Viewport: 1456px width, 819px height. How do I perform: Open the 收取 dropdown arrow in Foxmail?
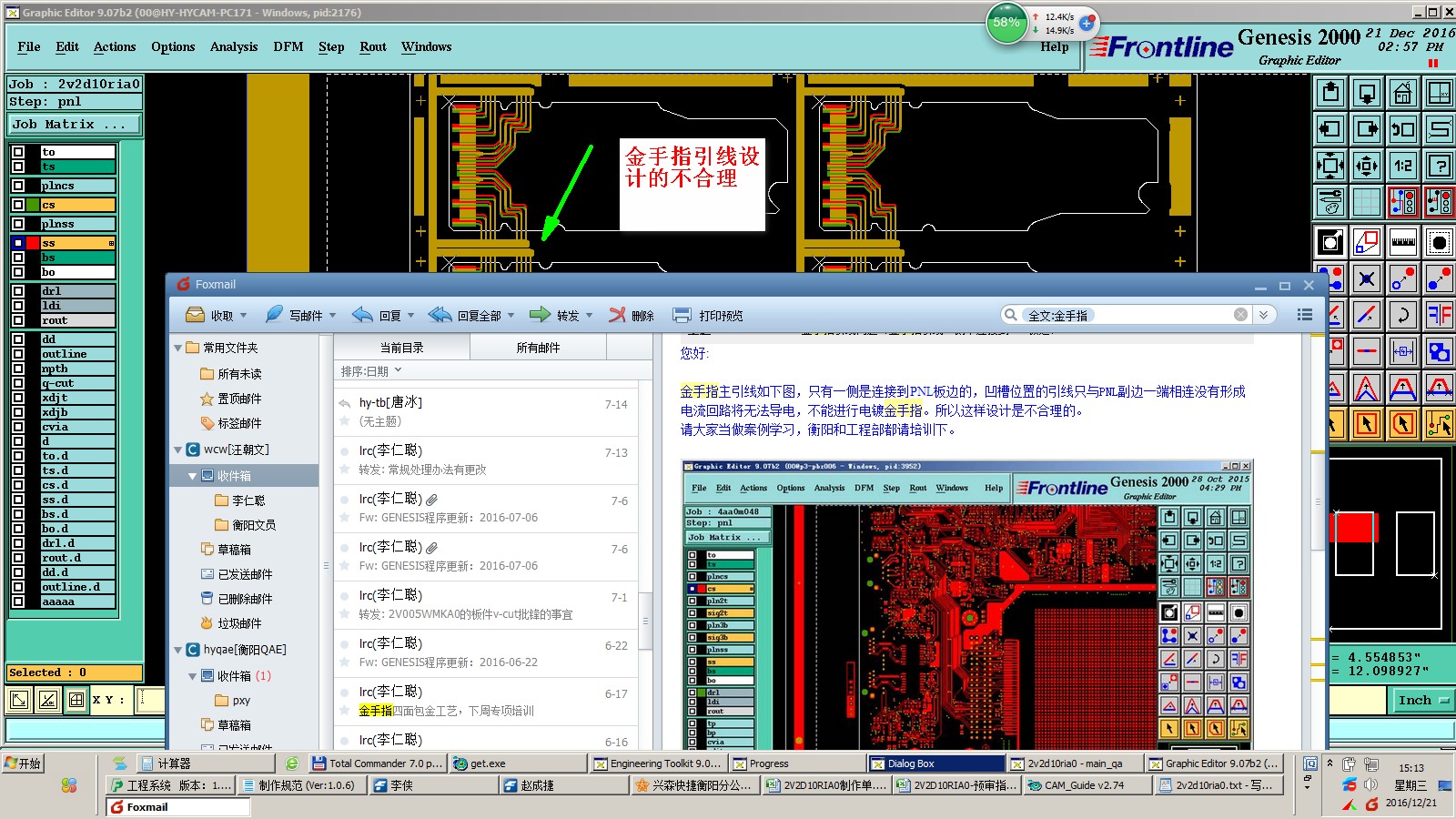tap(243, 316)
